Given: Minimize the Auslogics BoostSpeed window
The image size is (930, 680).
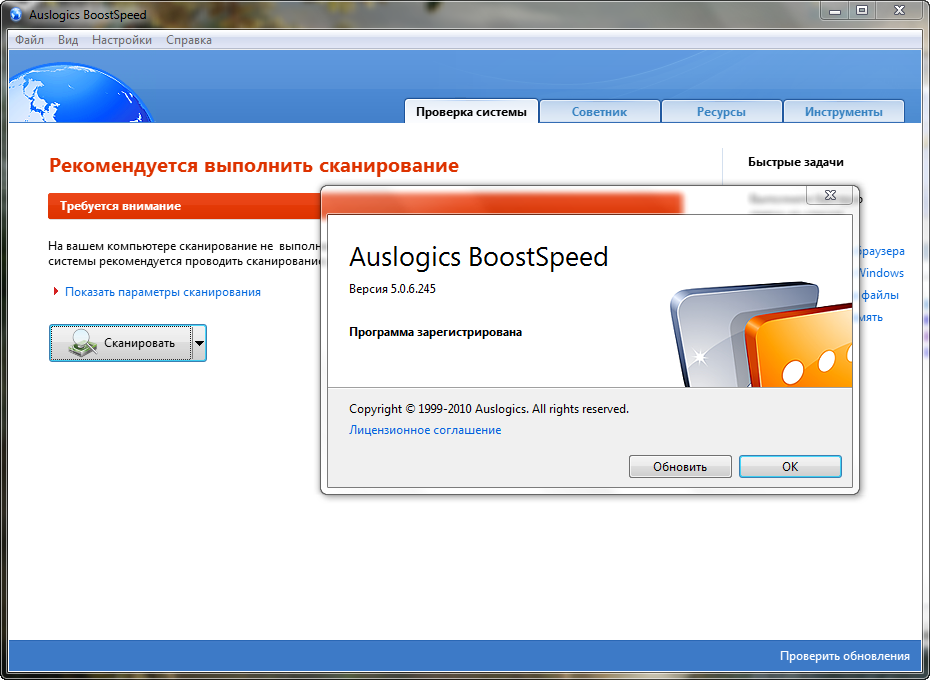Looking at the screenshot, I should tap(835, 10).
